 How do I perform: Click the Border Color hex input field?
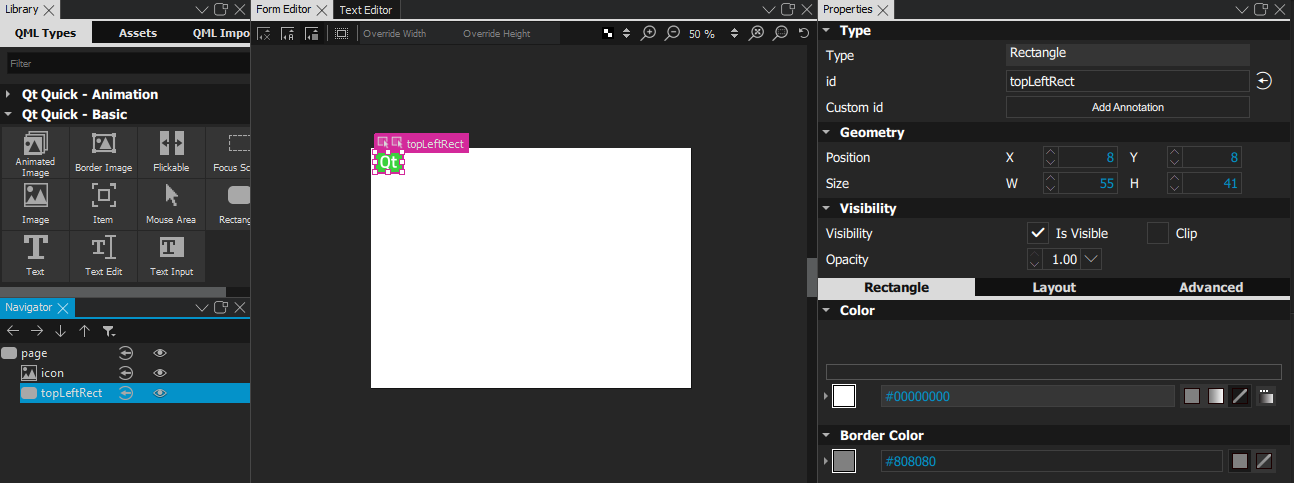(x=1050, y=461)
